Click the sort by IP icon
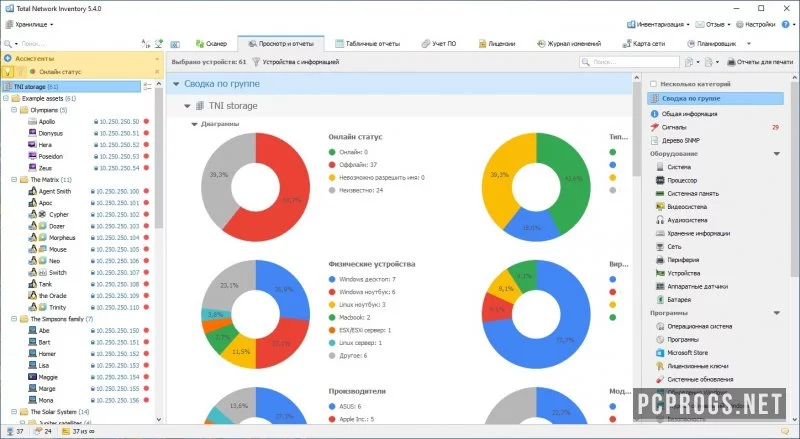The image size is (800, 439). [145, 44]
